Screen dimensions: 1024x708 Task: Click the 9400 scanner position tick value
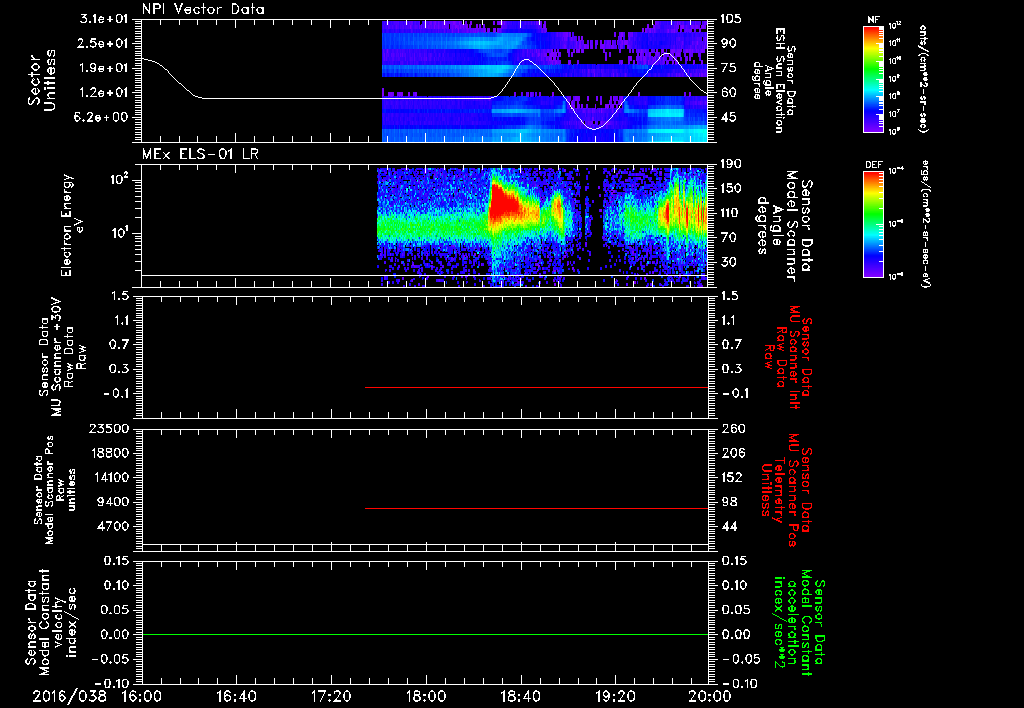pyautogui.click(x=112, y=502)
